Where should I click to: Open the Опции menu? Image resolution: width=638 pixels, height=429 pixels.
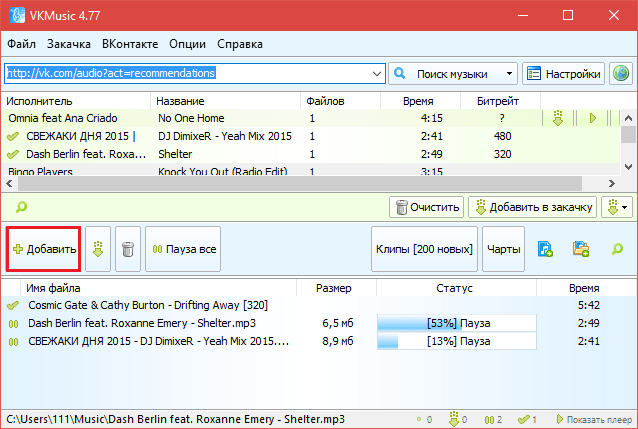click(x=188, y=44)
